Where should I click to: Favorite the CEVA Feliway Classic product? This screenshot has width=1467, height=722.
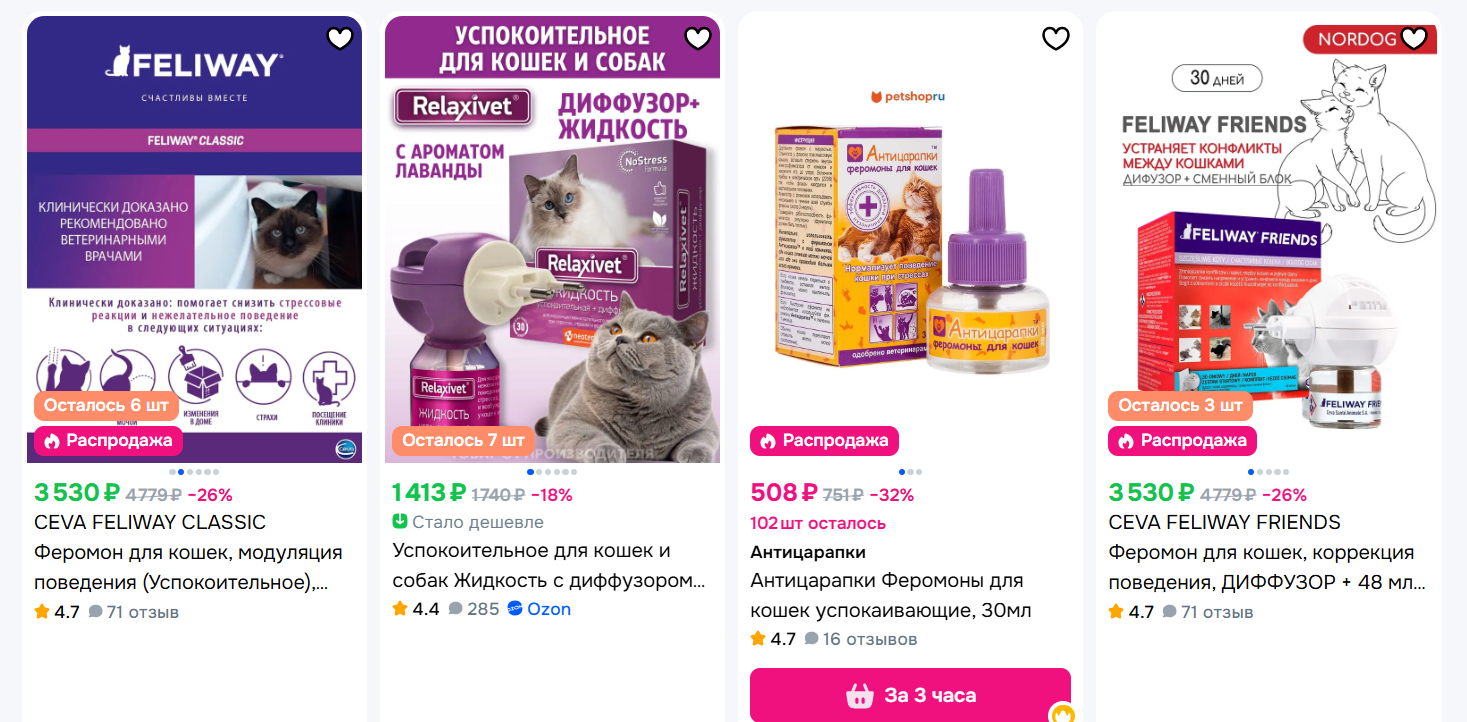340,39
